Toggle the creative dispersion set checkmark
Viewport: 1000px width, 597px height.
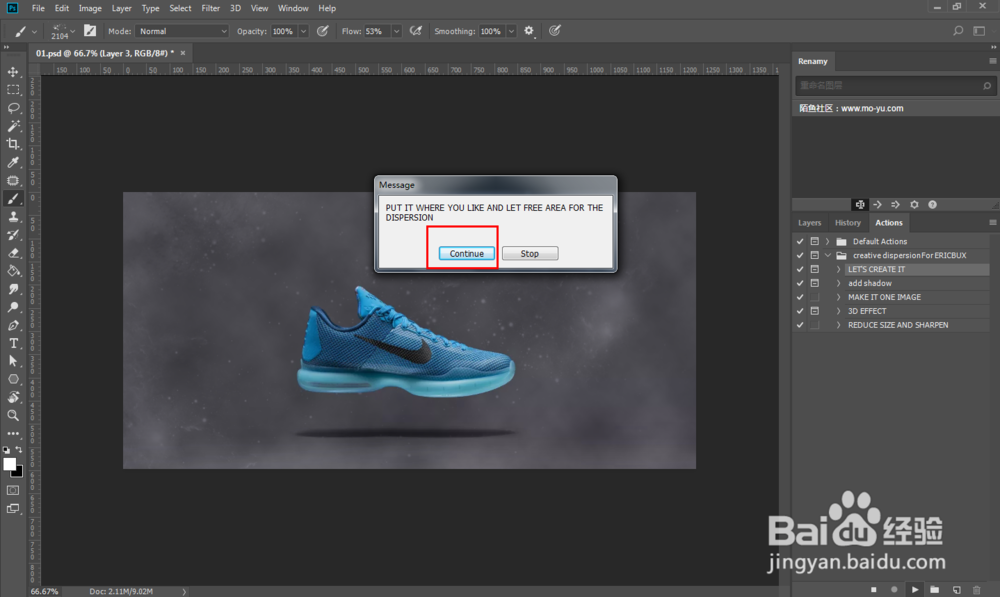click(x=800, y=255)
